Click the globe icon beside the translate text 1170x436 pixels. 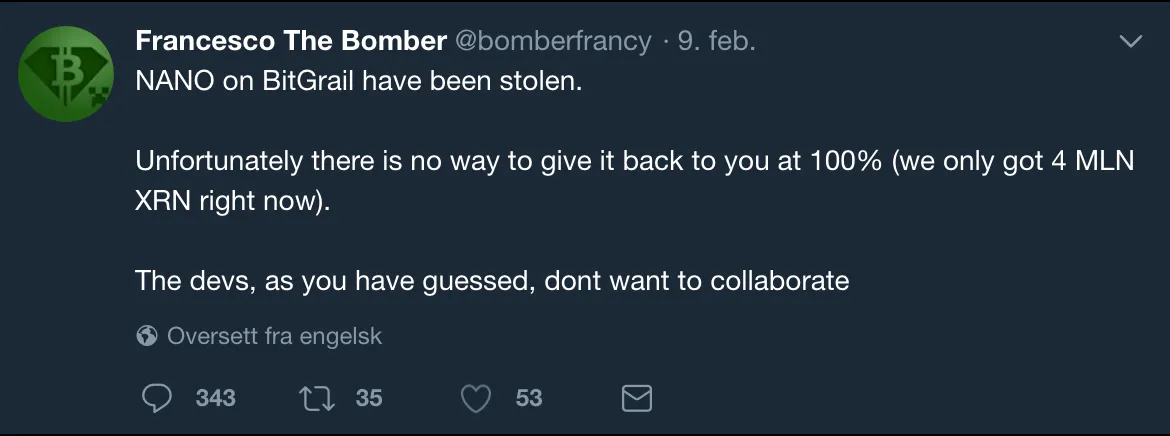(x=147, y=336)
